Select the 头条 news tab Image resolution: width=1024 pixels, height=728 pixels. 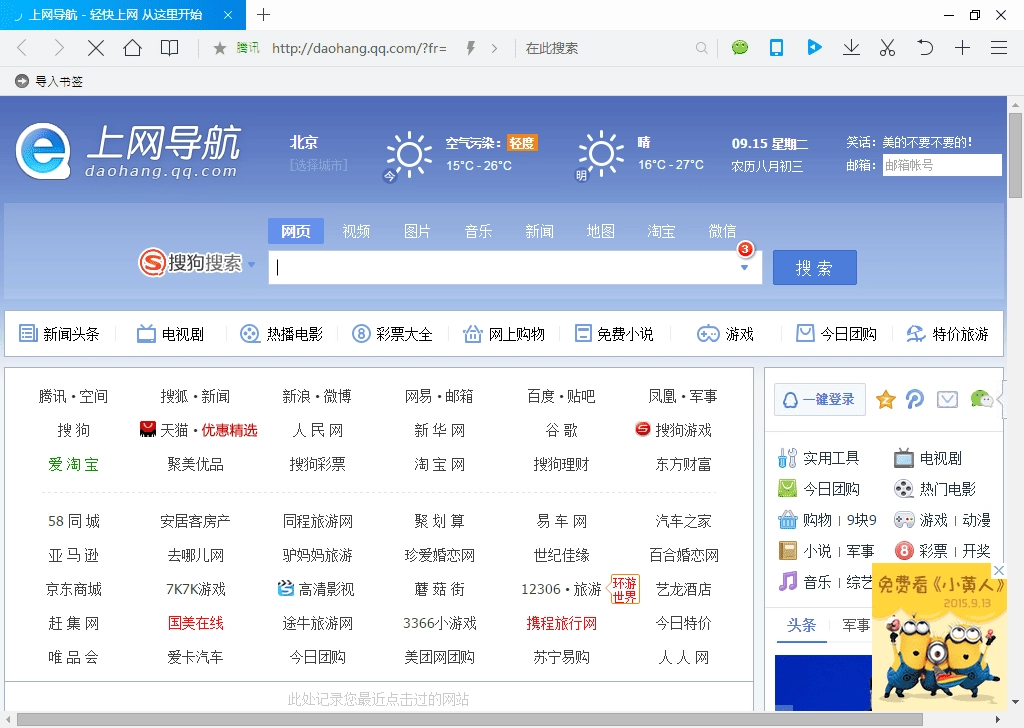pos(801,625)
